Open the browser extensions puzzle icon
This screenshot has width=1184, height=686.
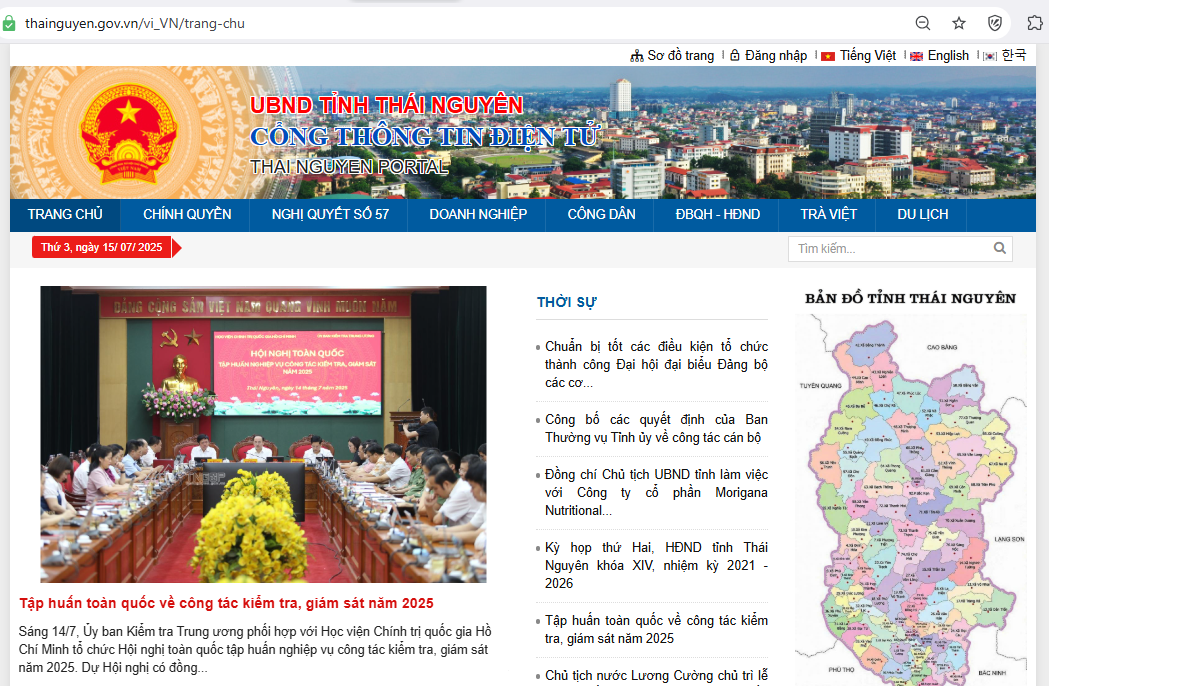(1034, 23)
